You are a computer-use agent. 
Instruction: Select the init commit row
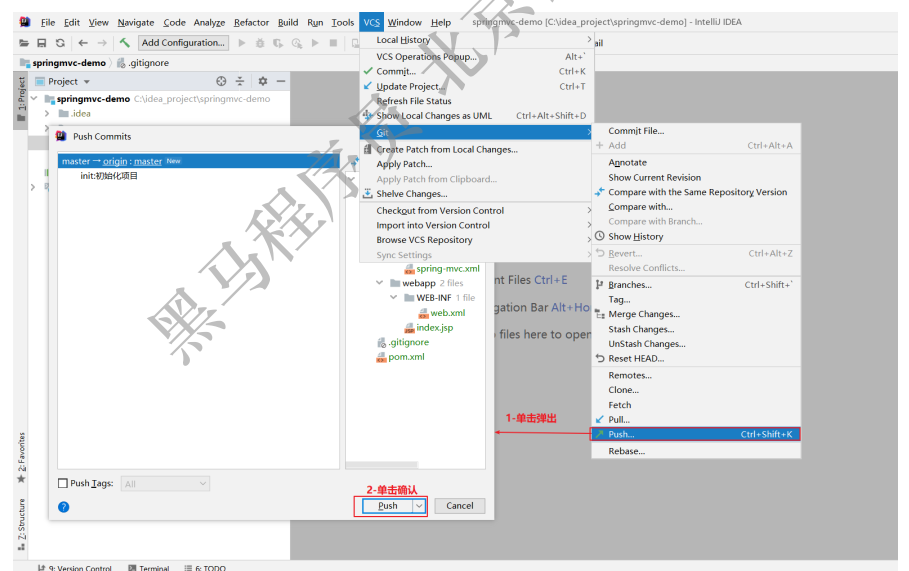click(x=198, y=176)
